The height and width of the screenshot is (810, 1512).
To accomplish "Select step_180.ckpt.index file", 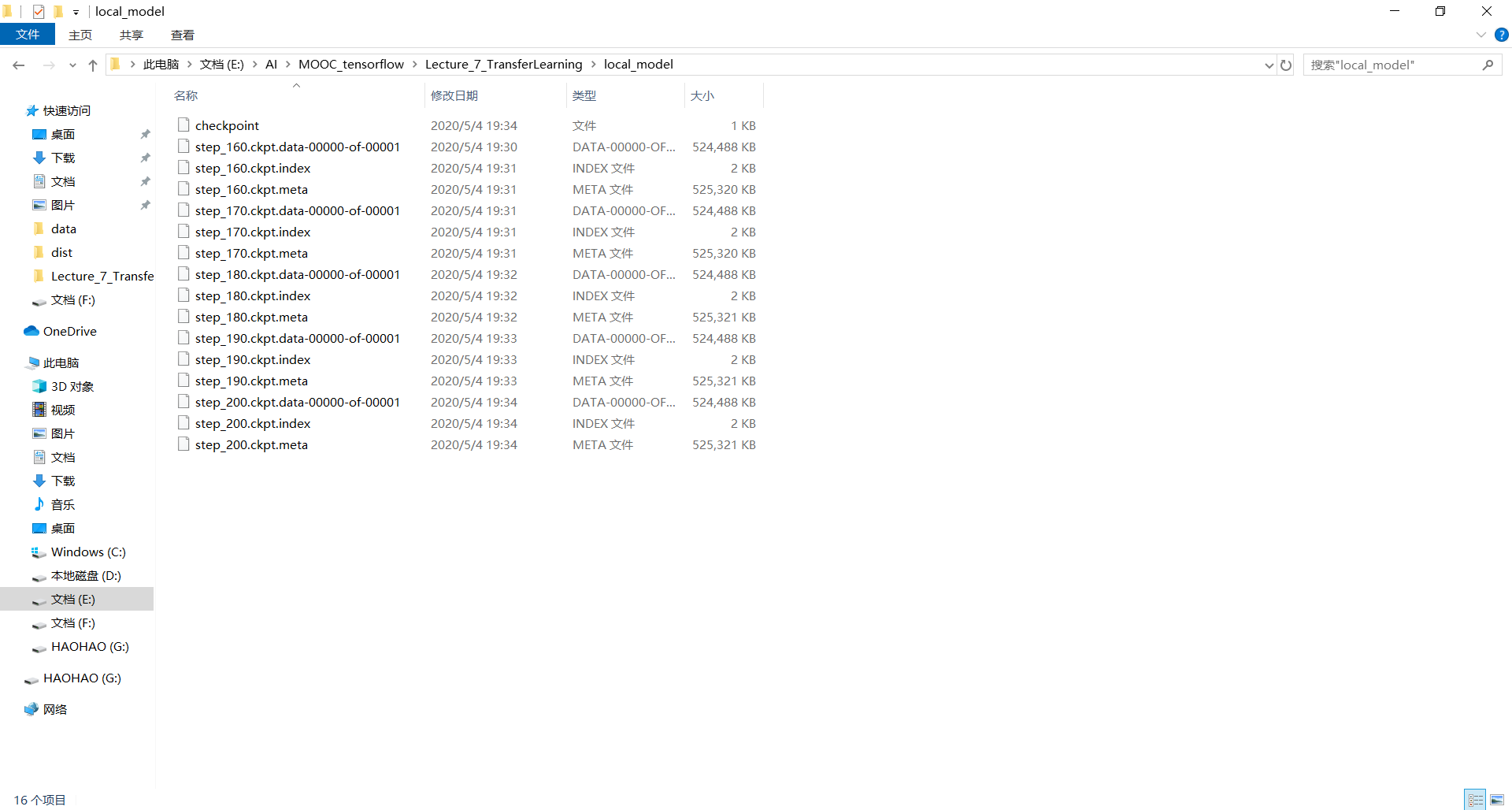I will tap(253, 295).
